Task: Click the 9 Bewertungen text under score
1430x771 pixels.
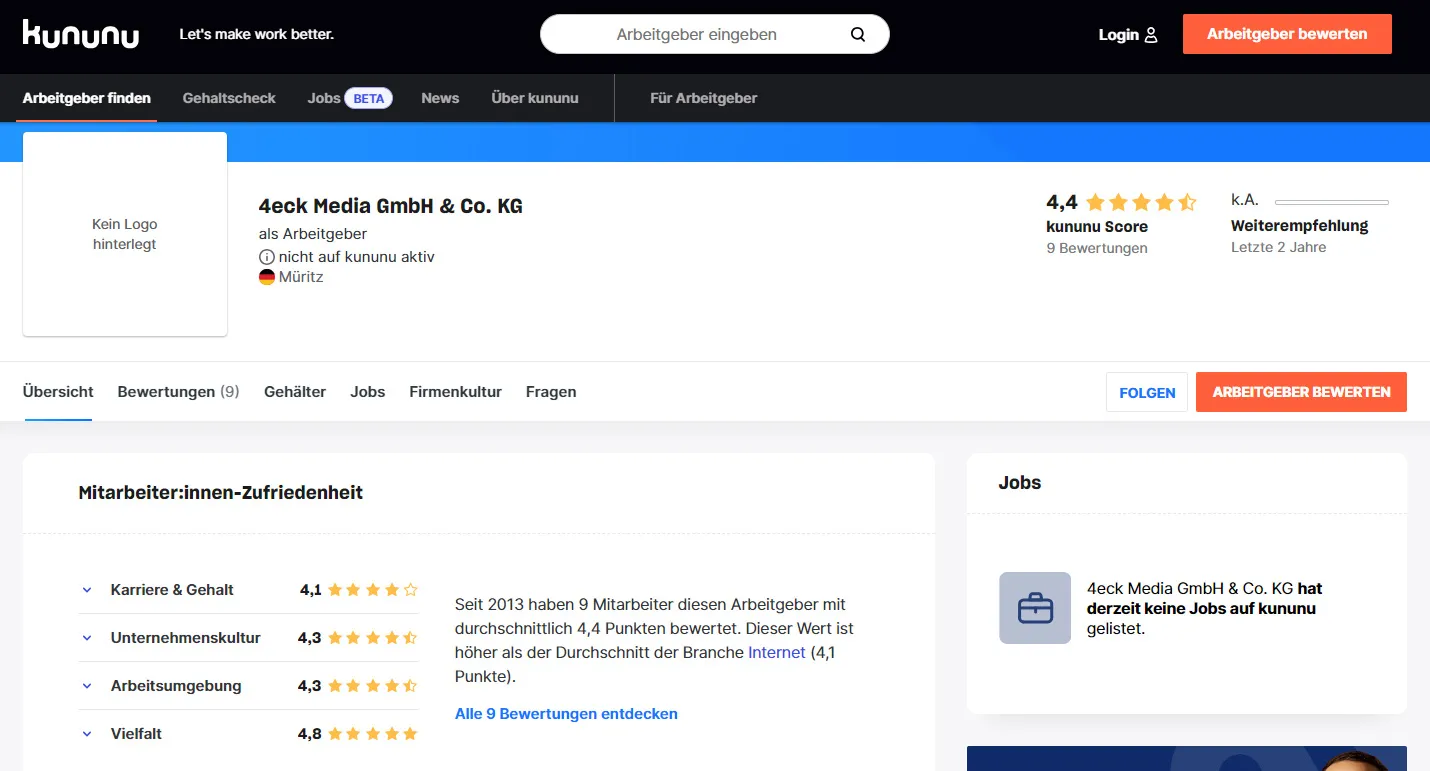Action: 1097,248
